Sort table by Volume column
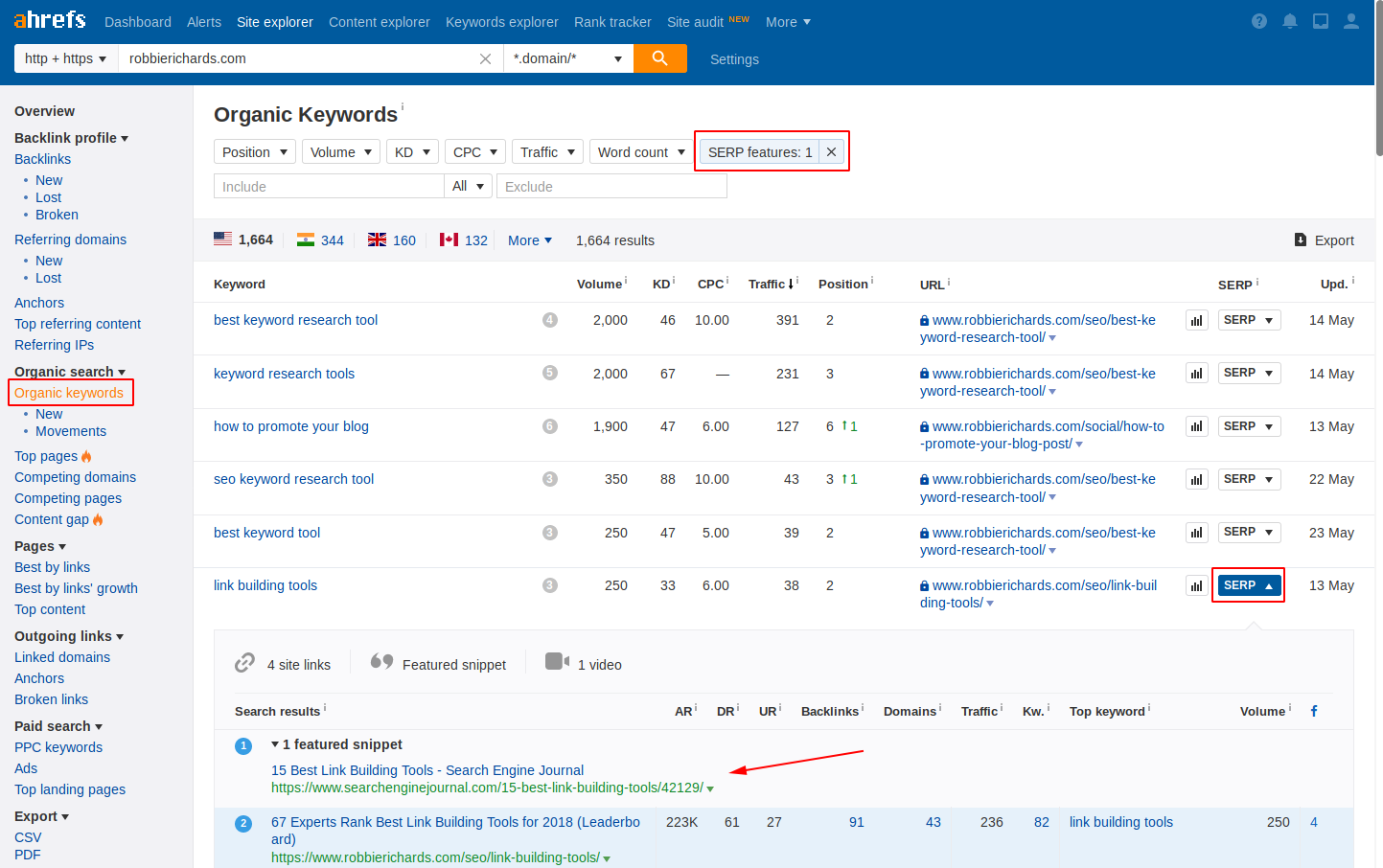Viewport: 1383px width, 868px height. click(599, 284)
